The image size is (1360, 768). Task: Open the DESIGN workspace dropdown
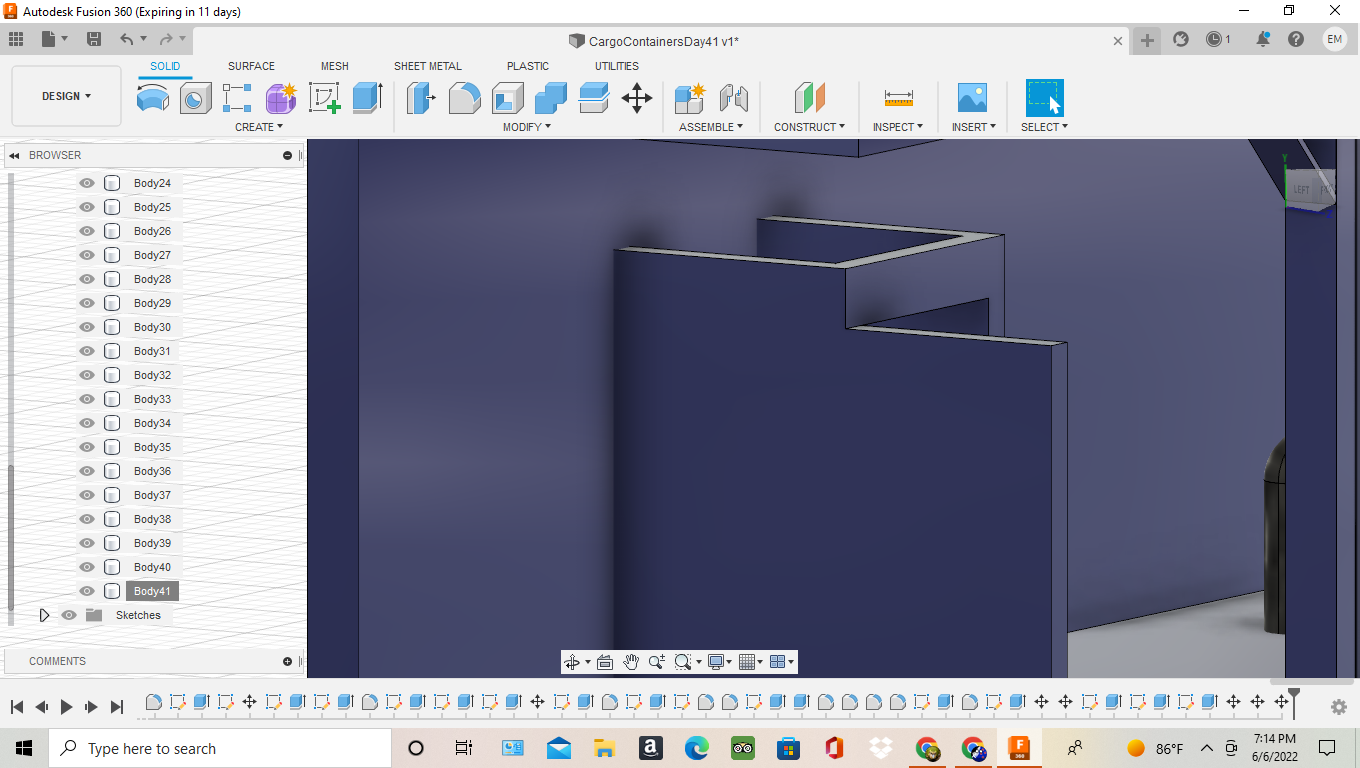click(66, 97)
